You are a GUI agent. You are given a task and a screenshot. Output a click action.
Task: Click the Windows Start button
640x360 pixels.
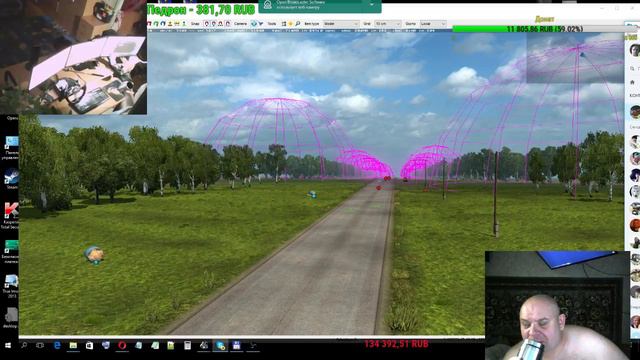8,346
